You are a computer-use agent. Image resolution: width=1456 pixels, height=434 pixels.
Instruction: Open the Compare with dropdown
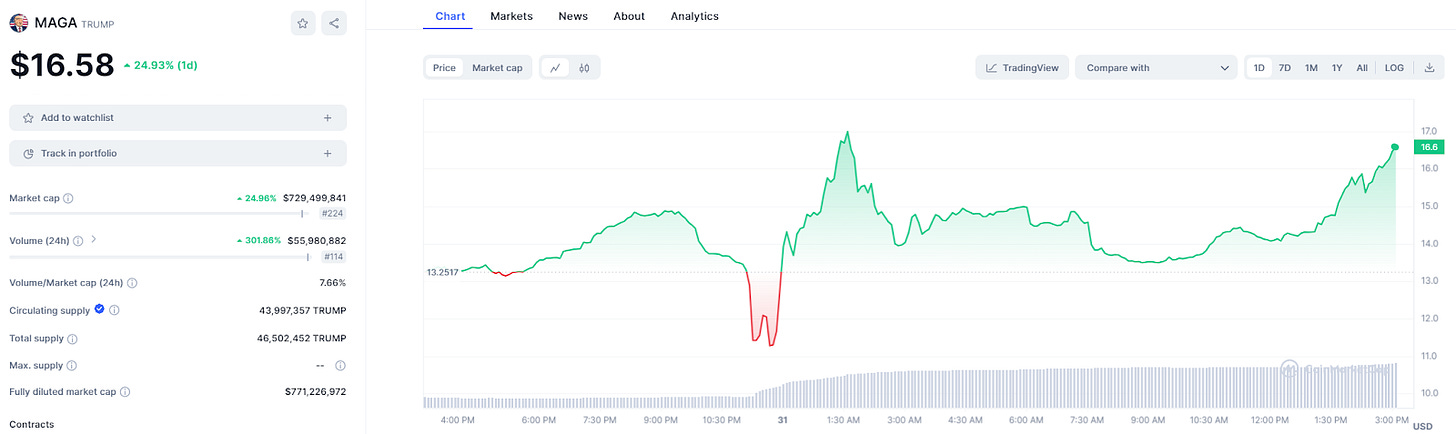pyautogui.click(x=1156, y=68)
